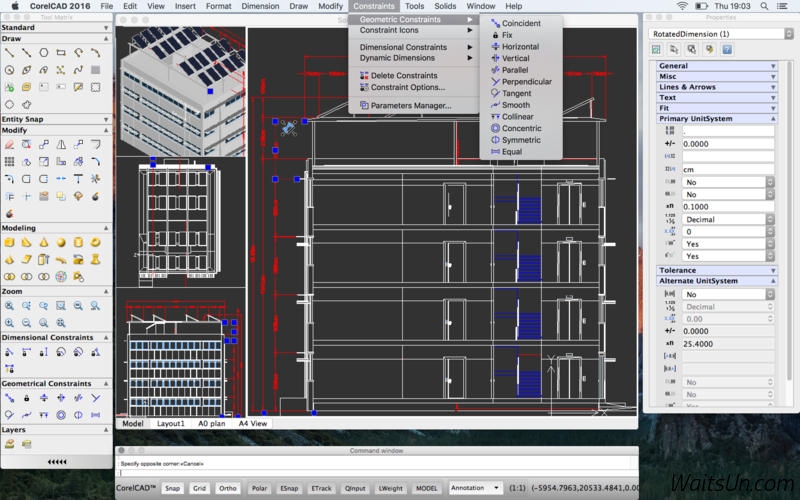Image resolution: width=800 pixels, height=500 pixels.
Task: Open Parameters Manager from Constraints menu
Action: [413, 106]
